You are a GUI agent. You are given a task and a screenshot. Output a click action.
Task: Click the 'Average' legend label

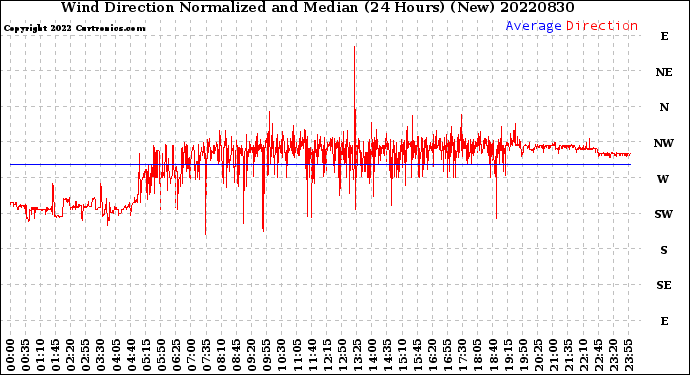pos(533,26)
